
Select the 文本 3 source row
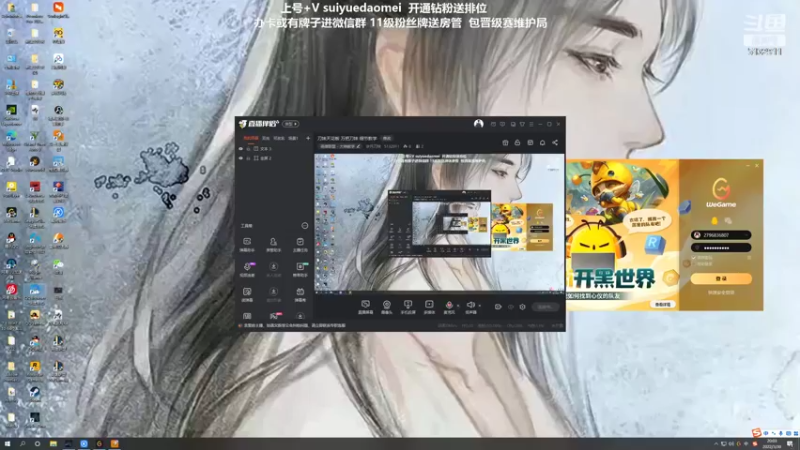click(x=274, y=148)
